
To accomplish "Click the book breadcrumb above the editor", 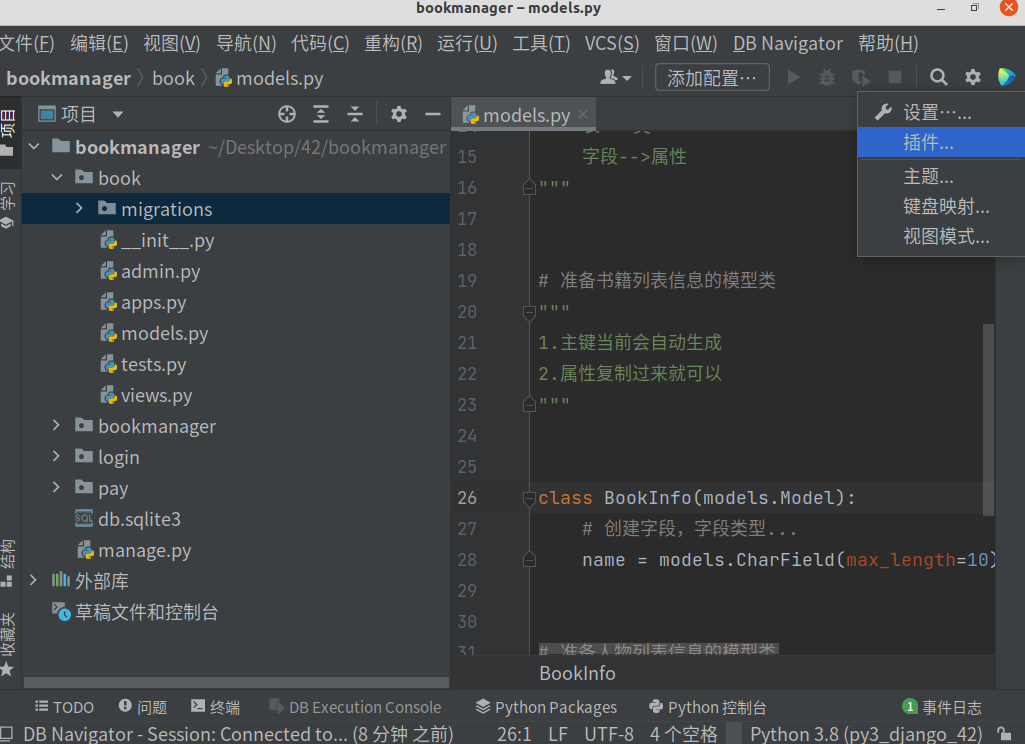I will (x=174, y=77).
